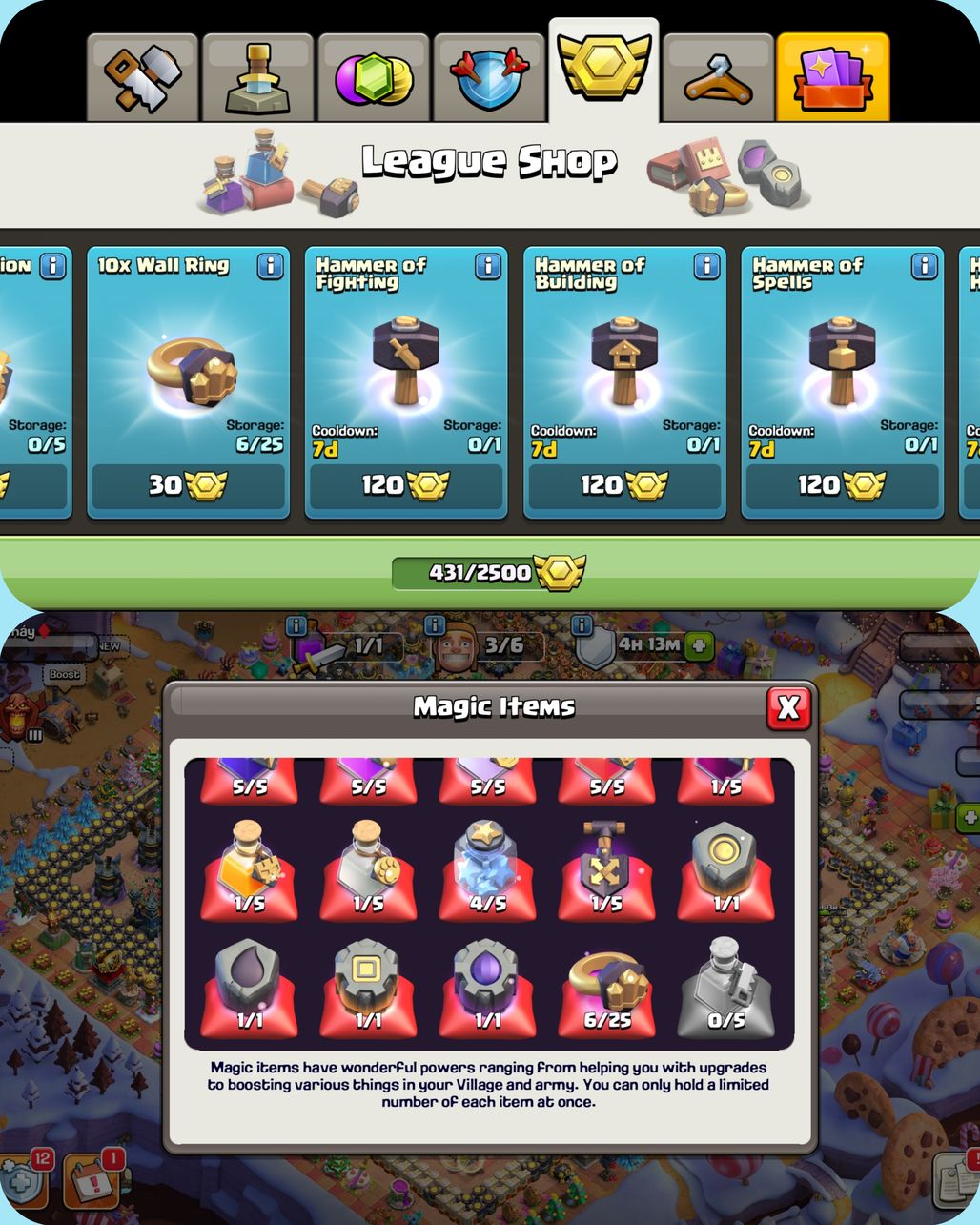
Task: Close the Magic Items window
Action: 788,706
